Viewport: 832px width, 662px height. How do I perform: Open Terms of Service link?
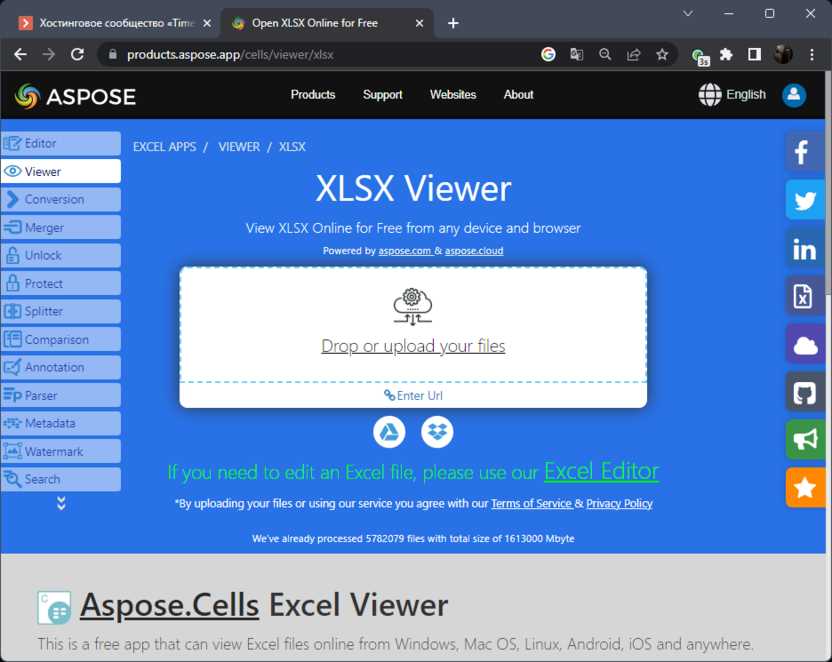[x=532, y=503]
